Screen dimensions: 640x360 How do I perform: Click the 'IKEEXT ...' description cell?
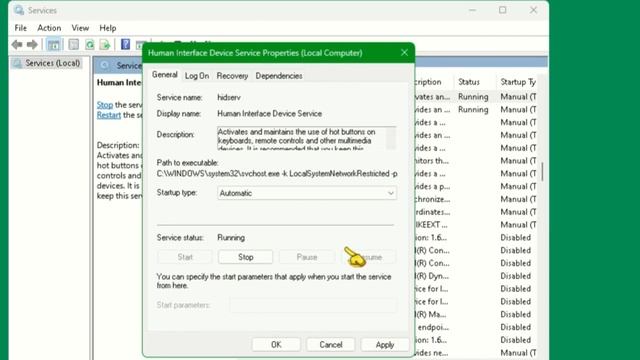[431, 225]
